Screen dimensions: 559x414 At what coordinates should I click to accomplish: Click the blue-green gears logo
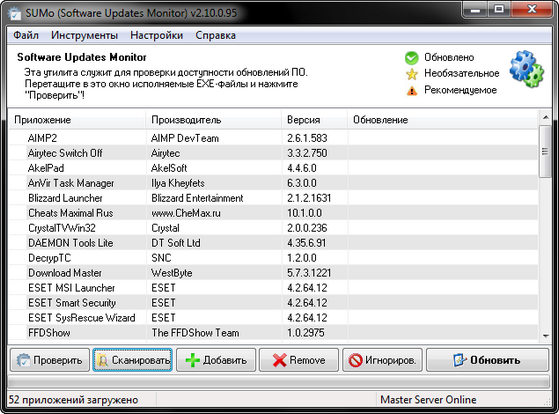click(x=527, y=69)
